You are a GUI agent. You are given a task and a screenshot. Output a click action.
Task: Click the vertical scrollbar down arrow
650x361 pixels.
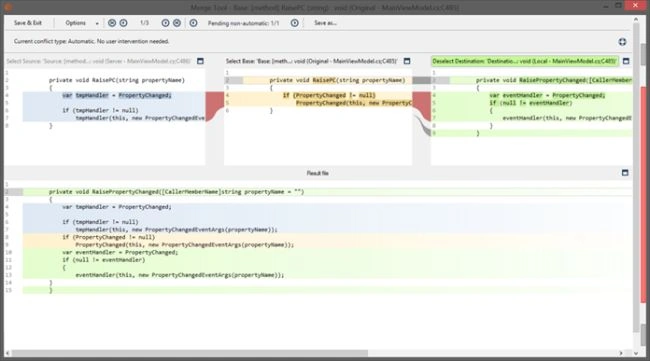coord(636,353)
